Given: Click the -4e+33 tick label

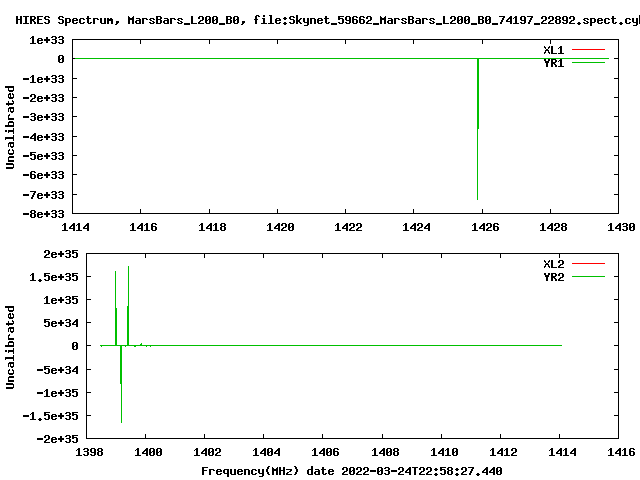Looking at the screenshot, I should [x=43, y=137].
